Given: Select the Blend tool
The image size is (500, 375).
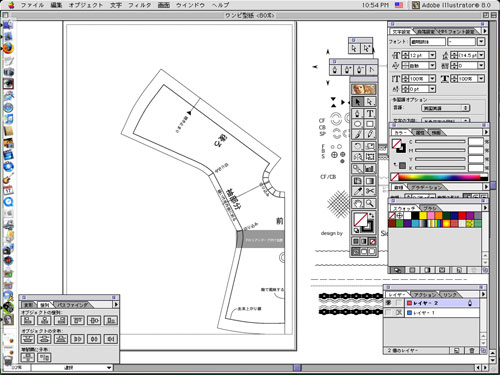Looking at the screenshot, I should [x=358, y=169].
